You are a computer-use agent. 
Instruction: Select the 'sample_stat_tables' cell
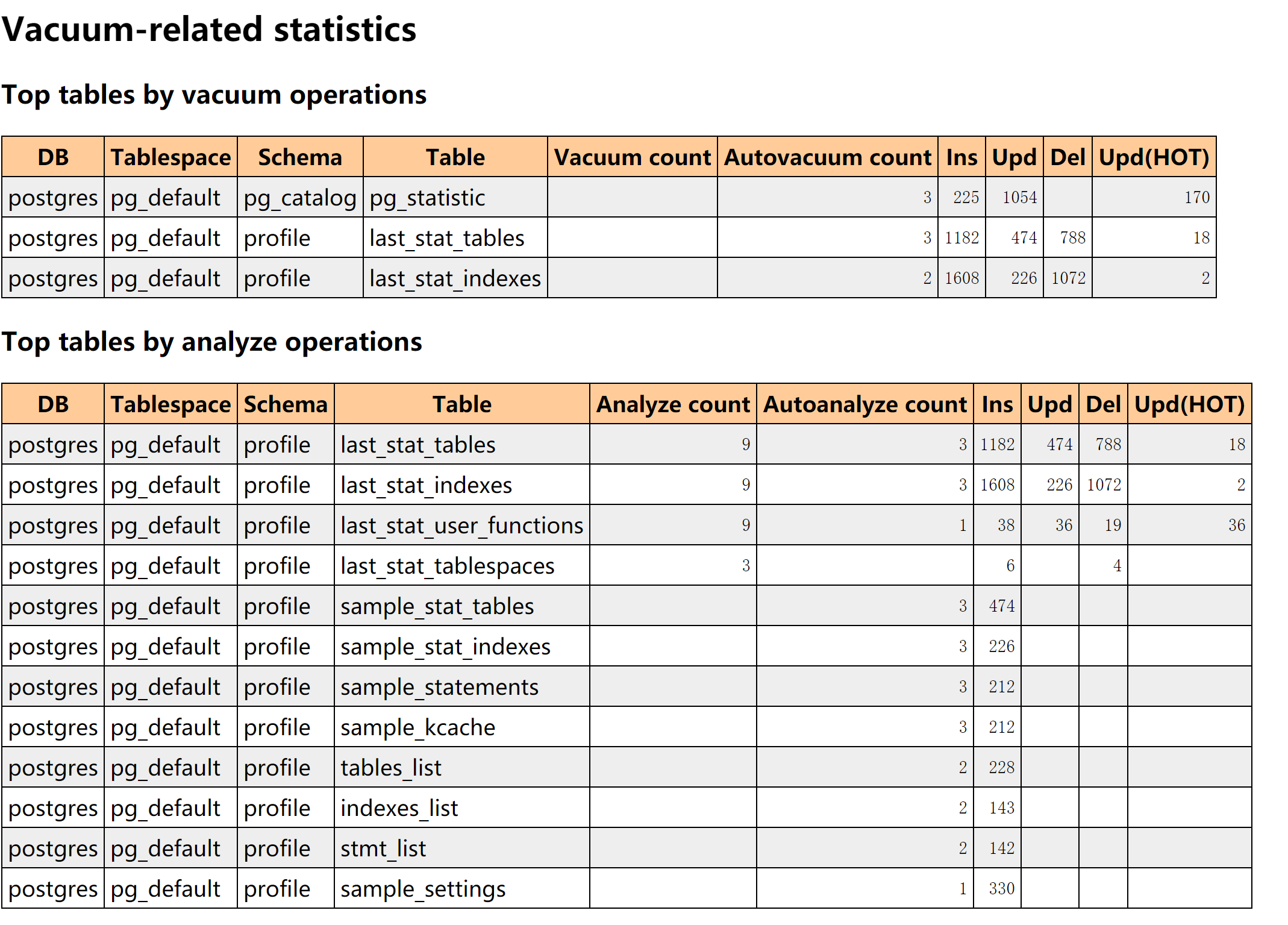(x=462, y=606)
